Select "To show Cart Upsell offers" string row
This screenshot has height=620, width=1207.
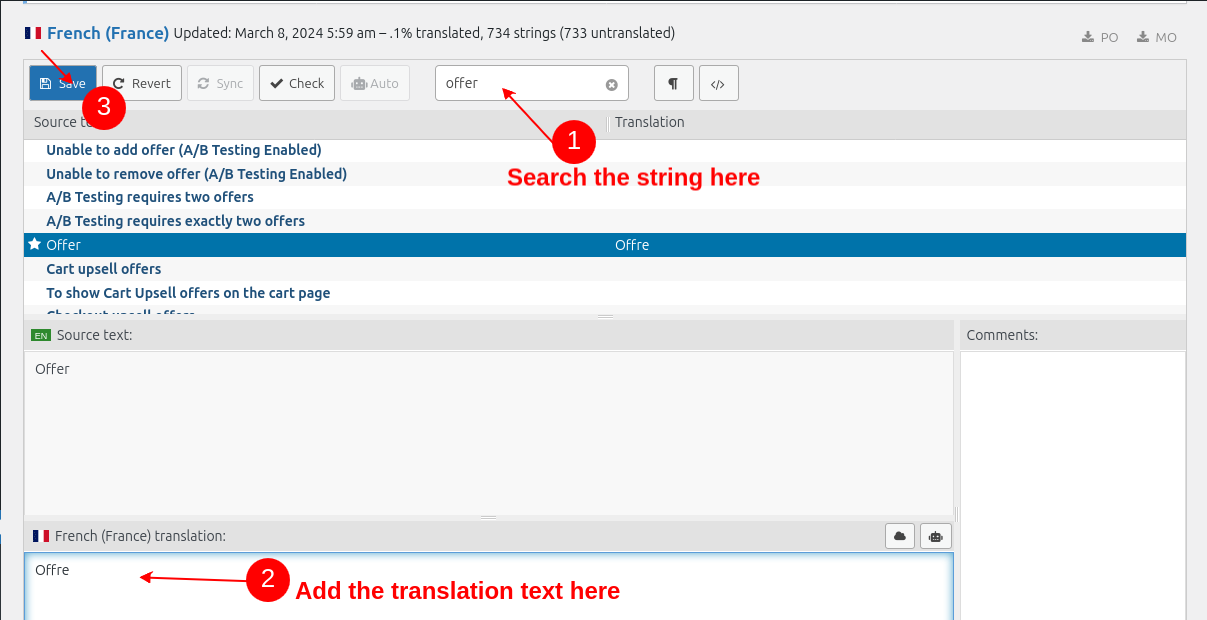tap(188, 293)
